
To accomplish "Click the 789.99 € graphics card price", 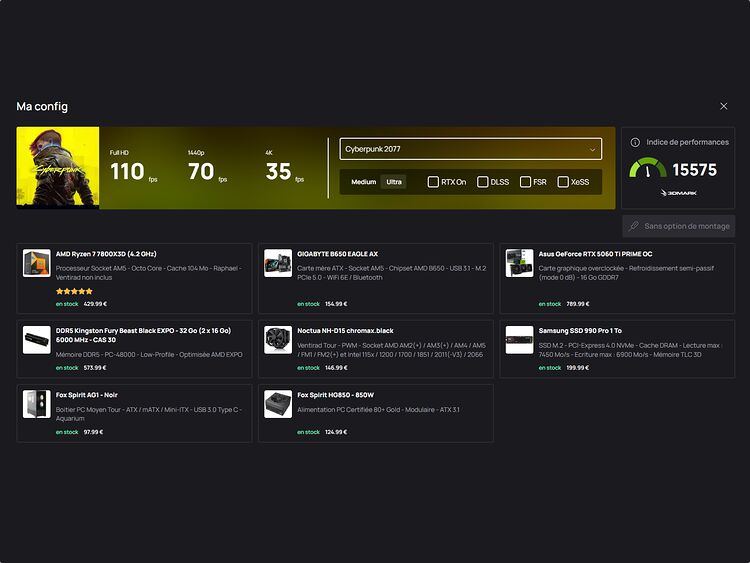I will click(x=578, y=304).
